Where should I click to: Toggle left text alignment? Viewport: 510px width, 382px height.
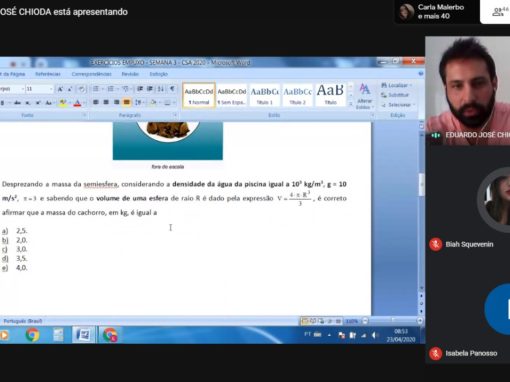pos(96,102)
